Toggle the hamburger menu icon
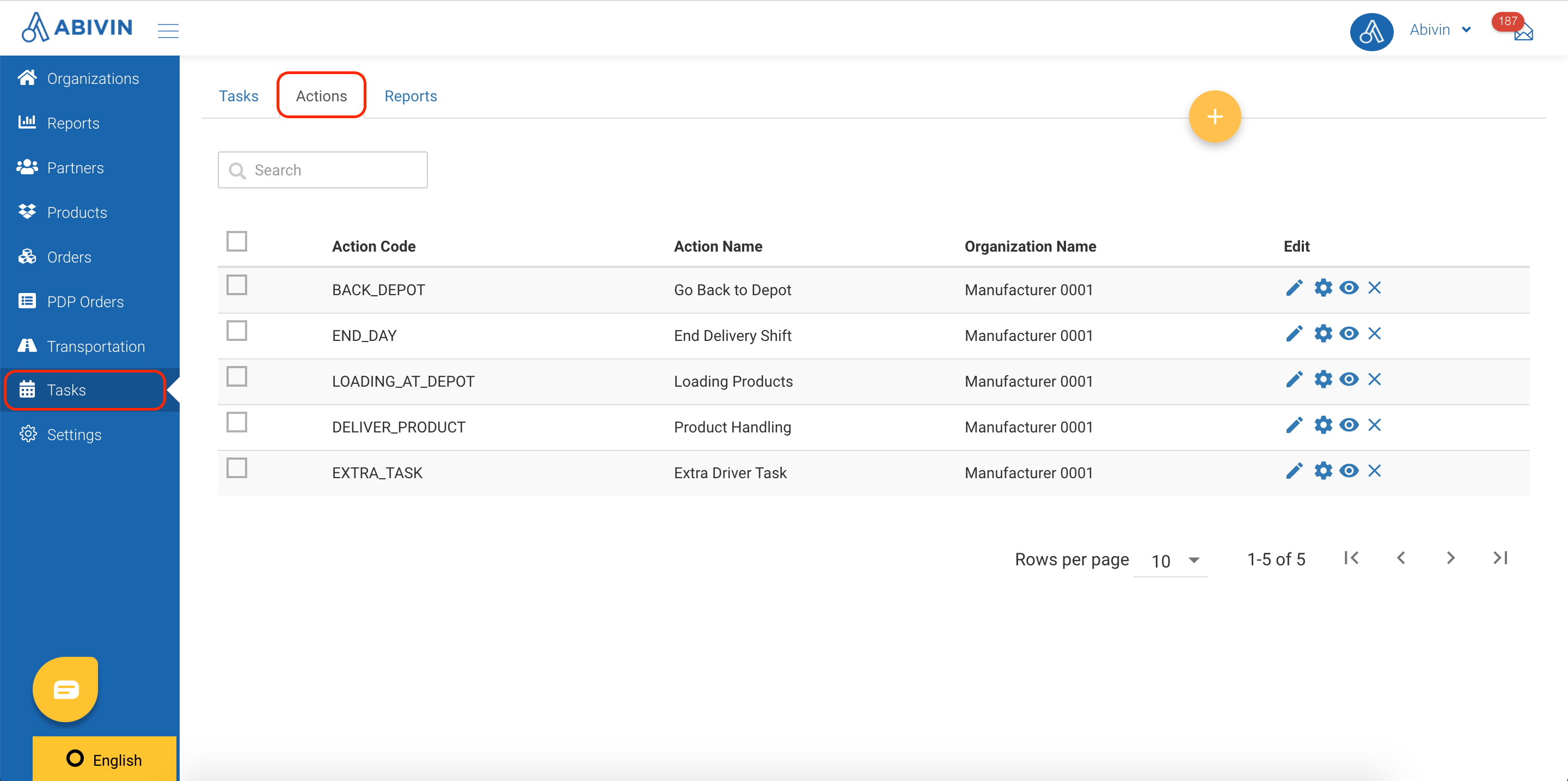 point(168,30)
